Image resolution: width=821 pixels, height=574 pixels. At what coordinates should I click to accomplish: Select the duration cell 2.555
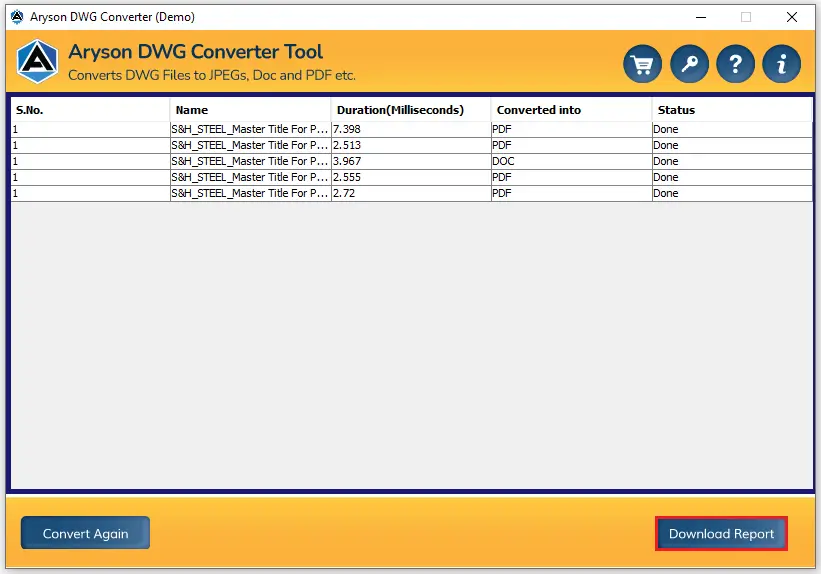pos(411,178)
